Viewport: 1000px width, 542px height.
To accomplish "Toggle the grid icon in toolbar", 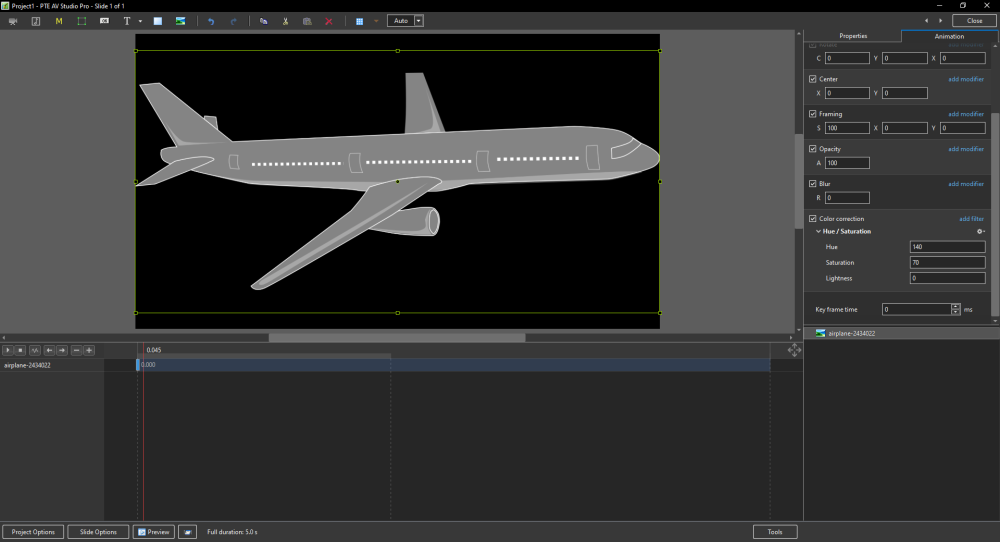I will (360, 21).
